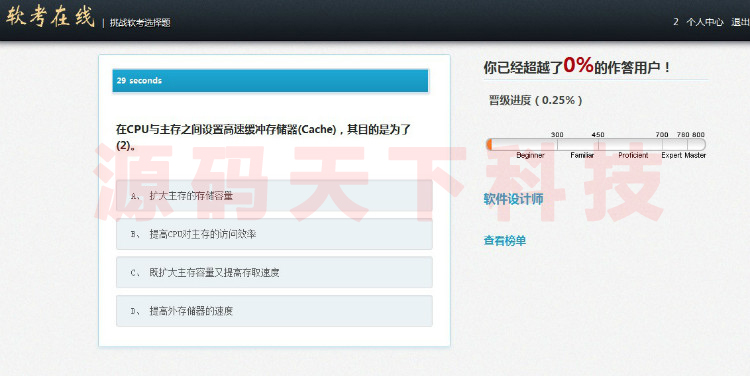Screen dimensions: 750x376
Task: Select answer D 提高外存储器的速度
Action: (x=274, y=311)
